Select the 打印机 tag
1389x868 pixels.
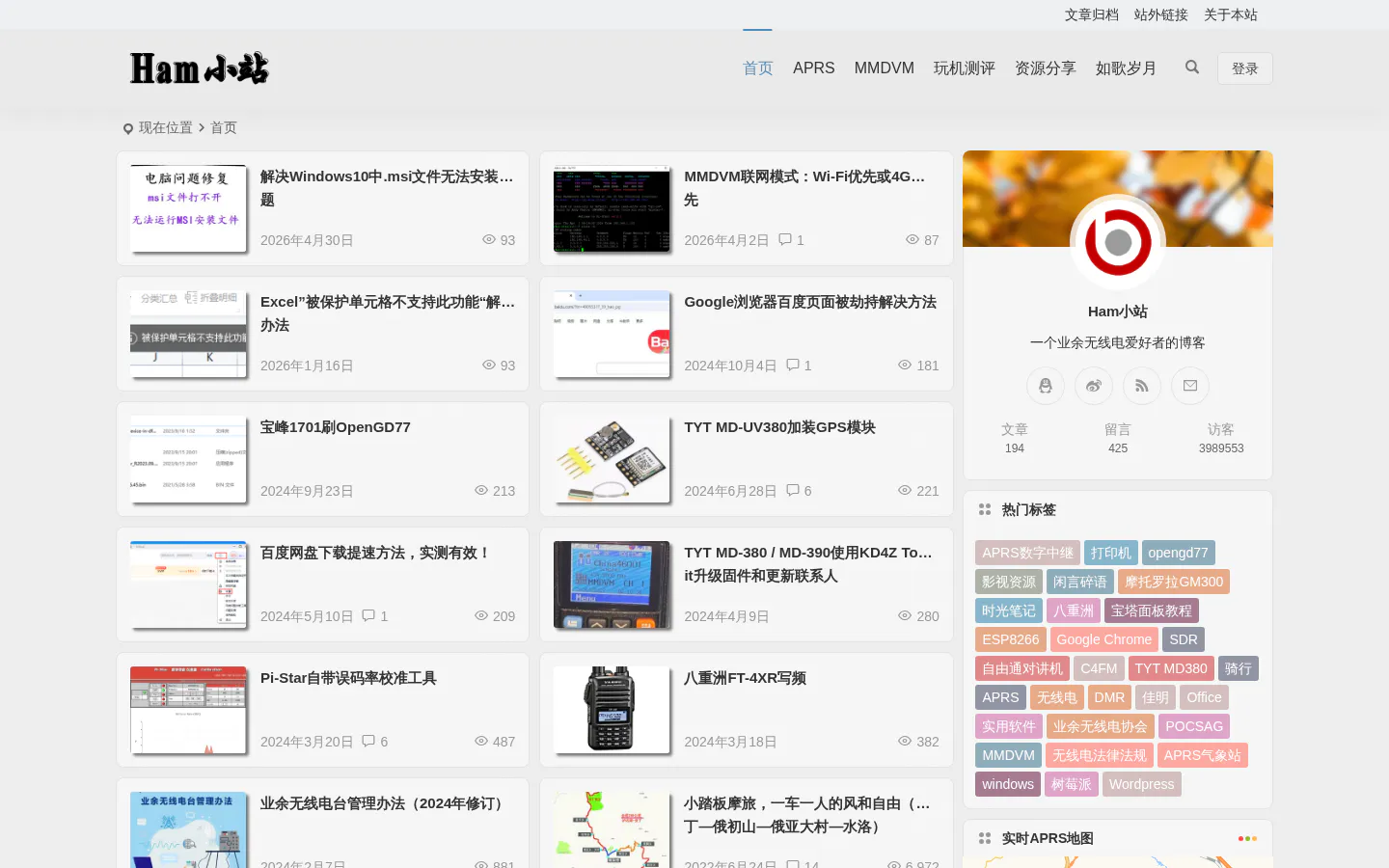tap(1111, 553)
